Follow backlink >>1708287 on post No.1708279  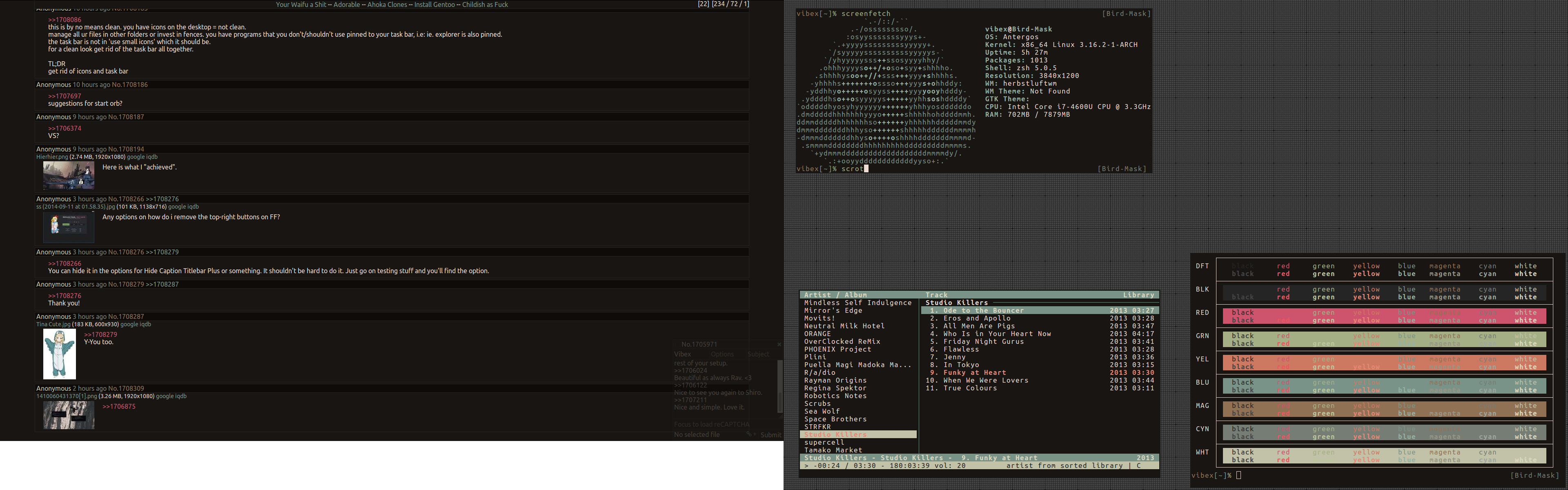tap(162, 284)
